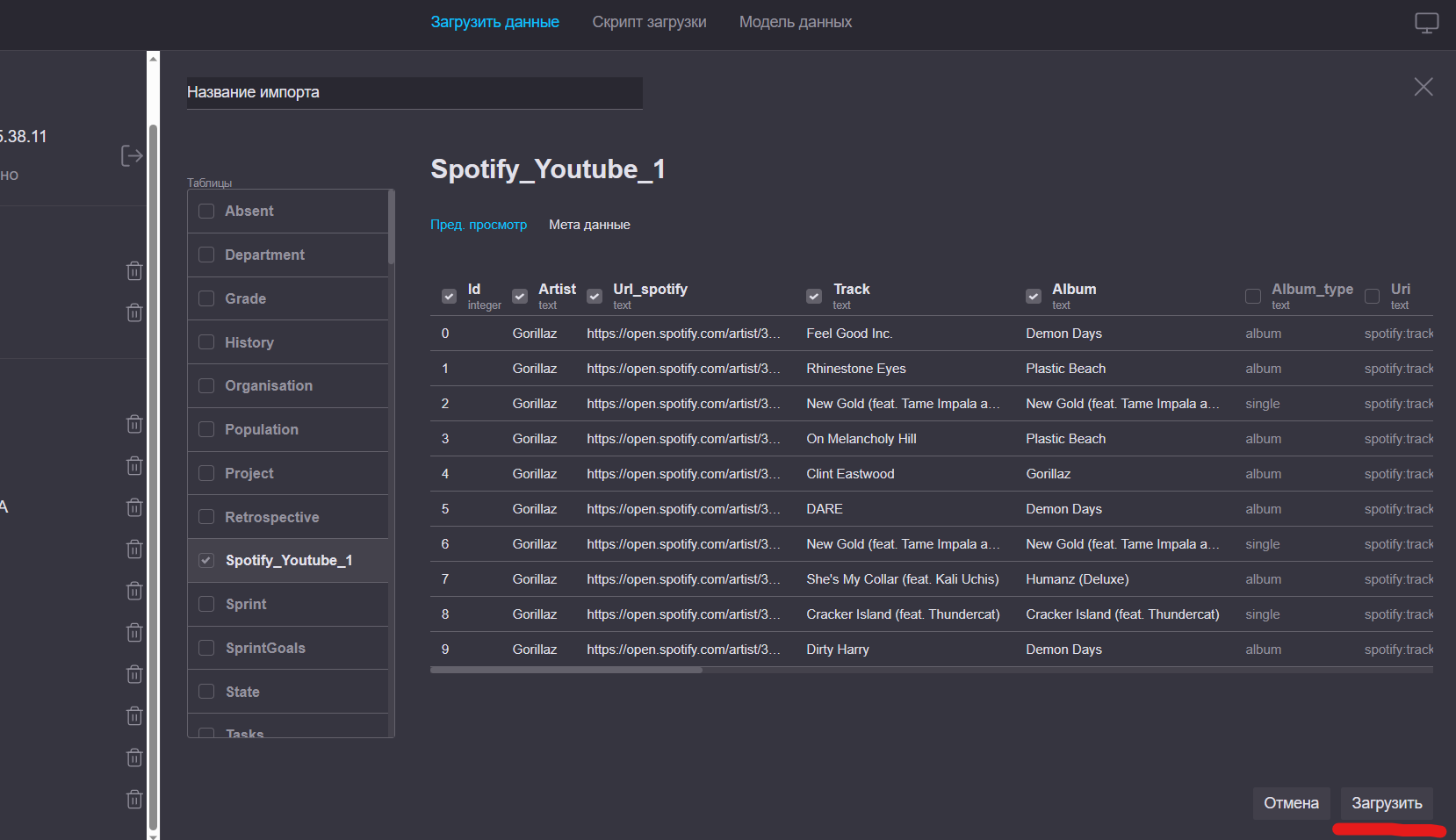Click the 'Rhinestone Eyes' track cell
The image size is (1456, 840).
pyautogui.click(x=856, y=369)
